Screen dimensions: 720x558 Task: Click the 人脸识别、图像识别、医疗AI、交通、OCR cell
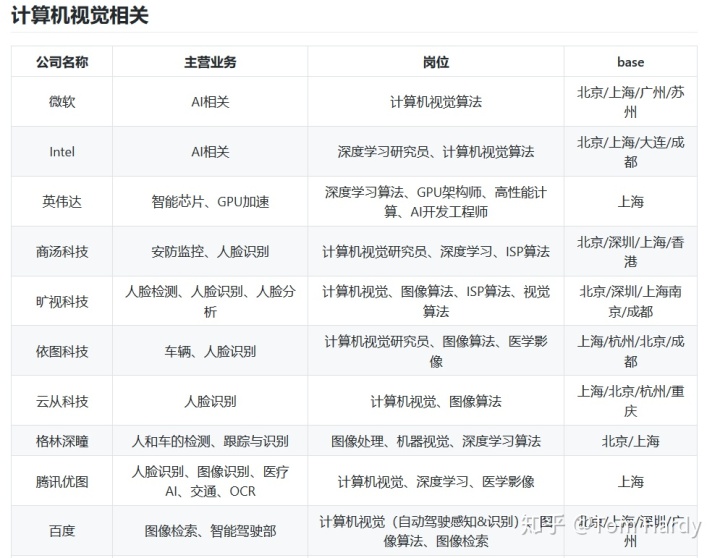(x=210, y=482)
